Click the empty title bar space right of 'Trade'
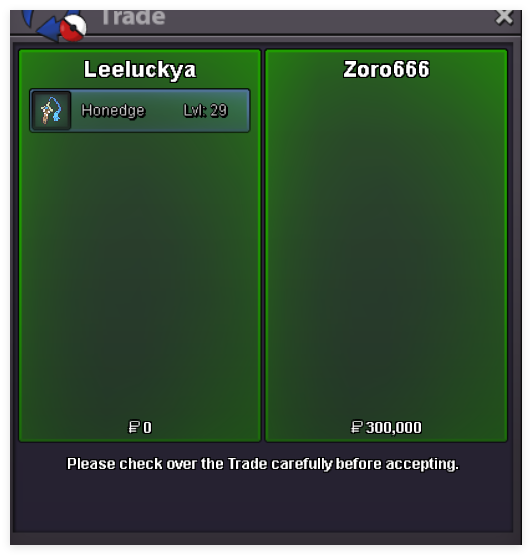Viewport: 532px width, 555px height. click(329, 21)
